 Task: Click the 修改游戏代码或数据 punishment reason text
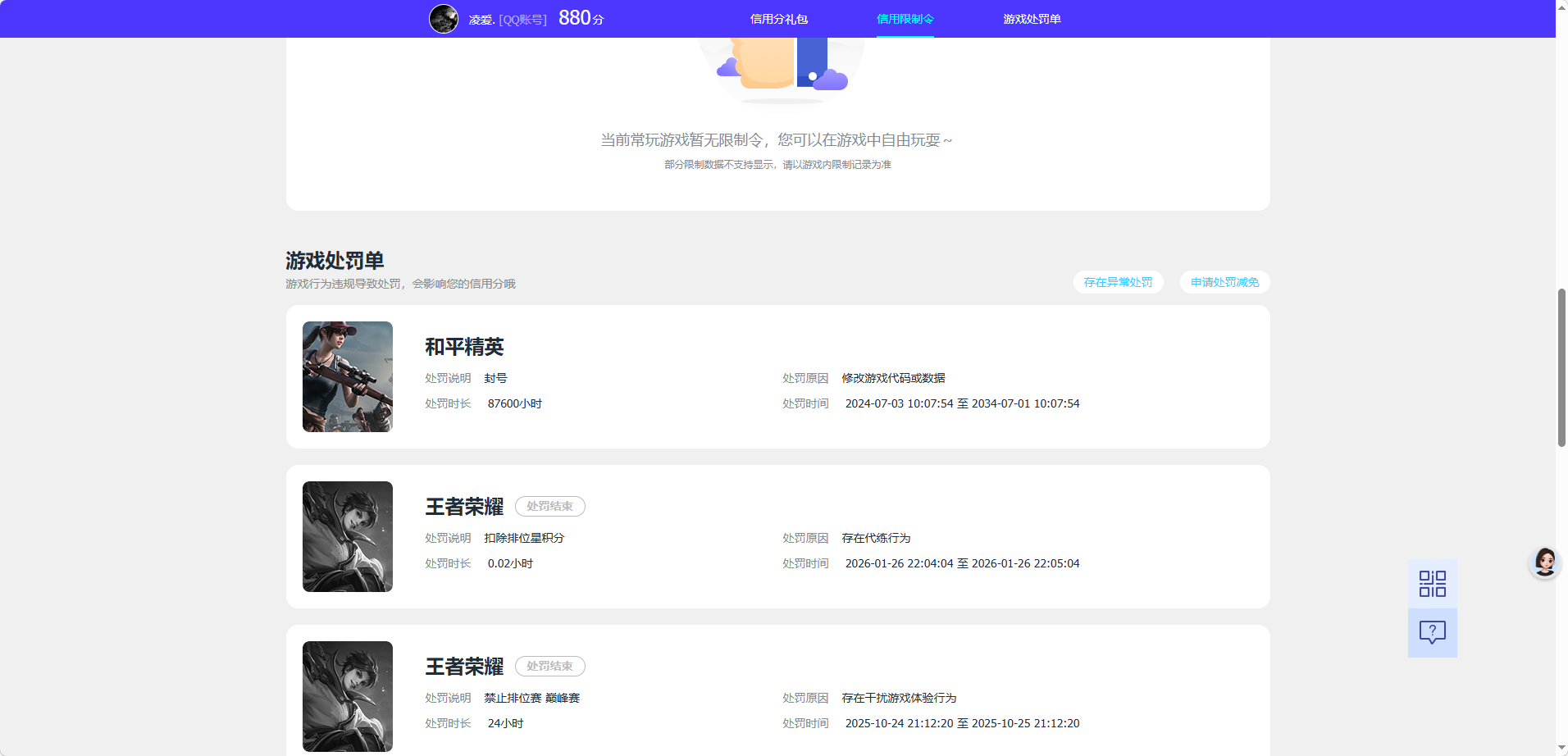[x=893, y=378]
